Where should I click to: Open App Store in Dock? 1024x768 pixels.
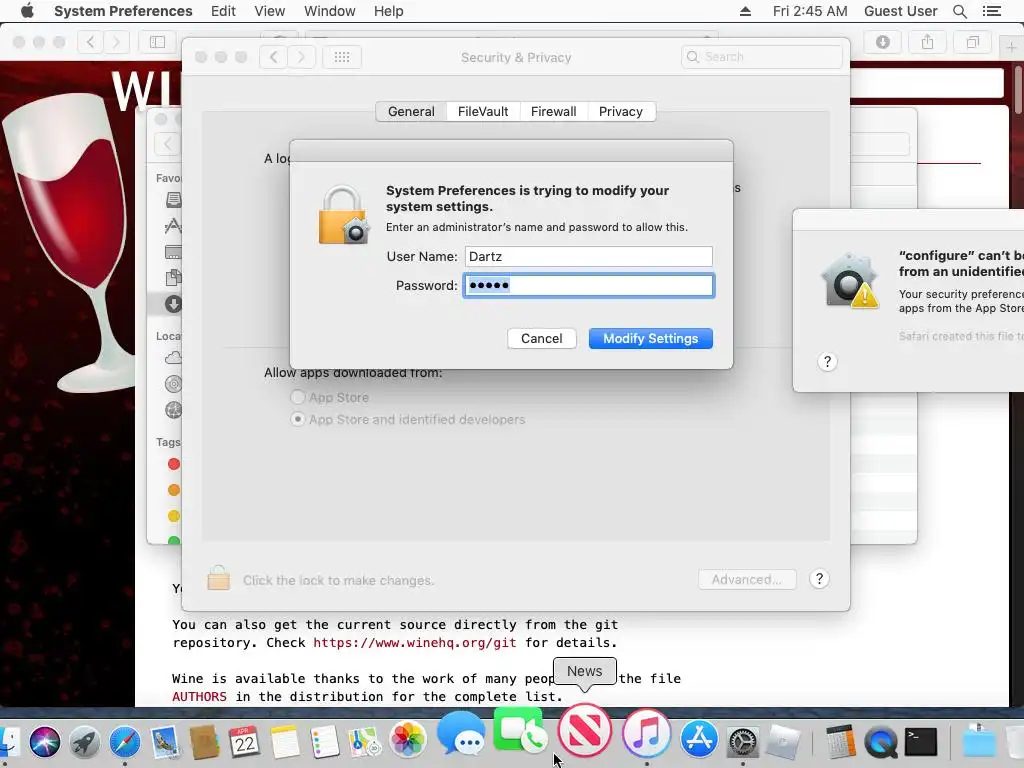(x=699, y=739)
